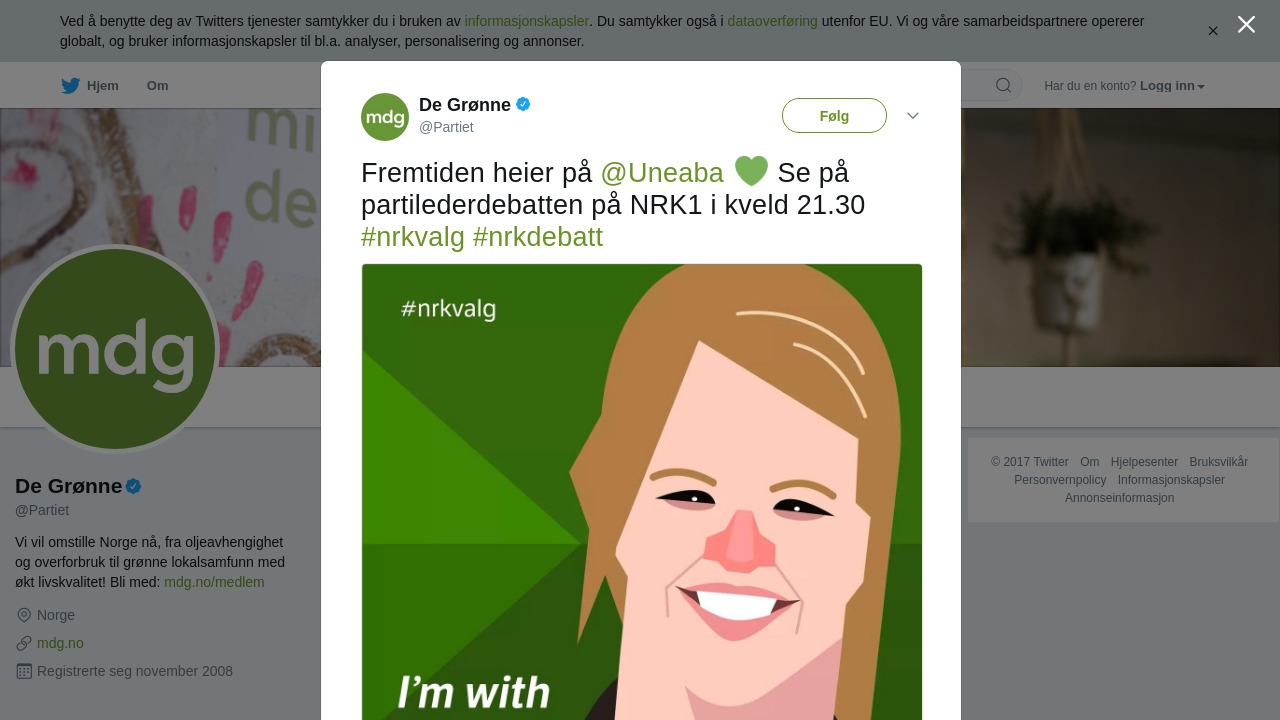Follow De Grønne with Følg button
The image size is (1280, 720).
pyautogui.click(x=834, y=116)
